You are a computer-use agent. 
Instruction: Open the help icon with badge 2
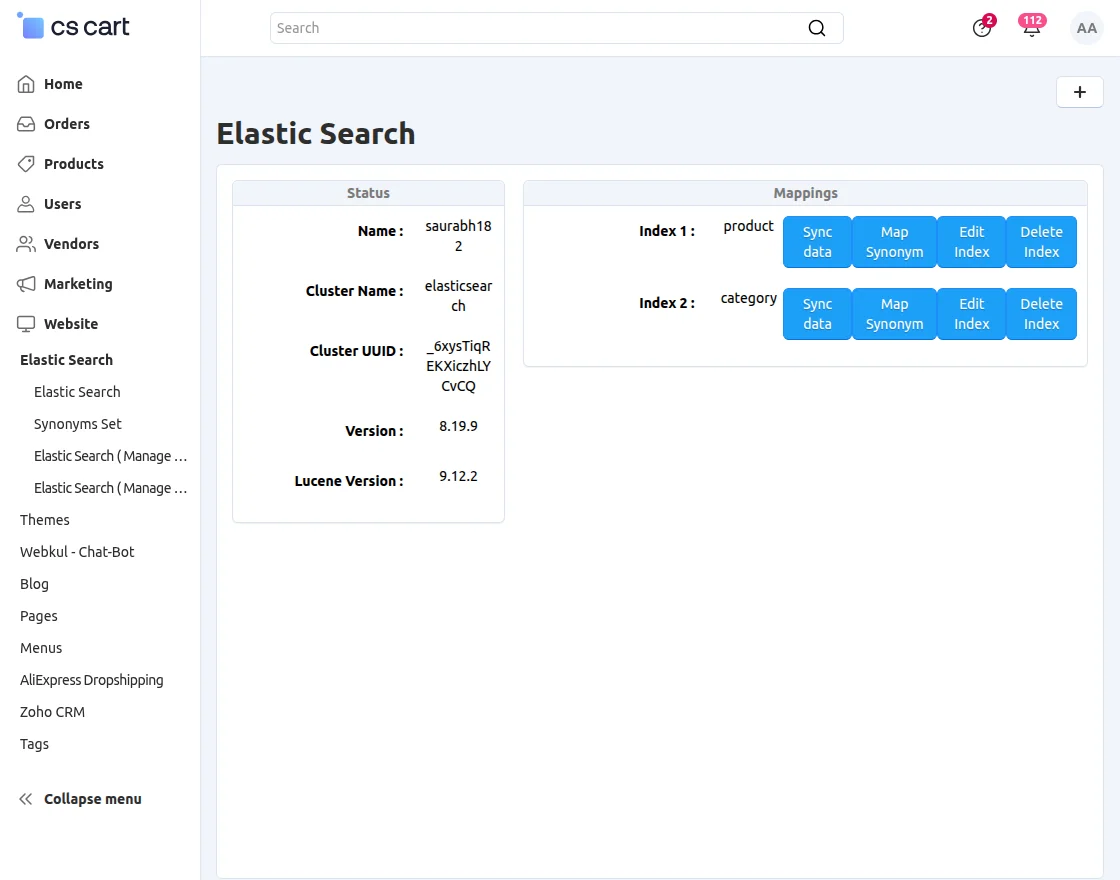pos(982,28)
